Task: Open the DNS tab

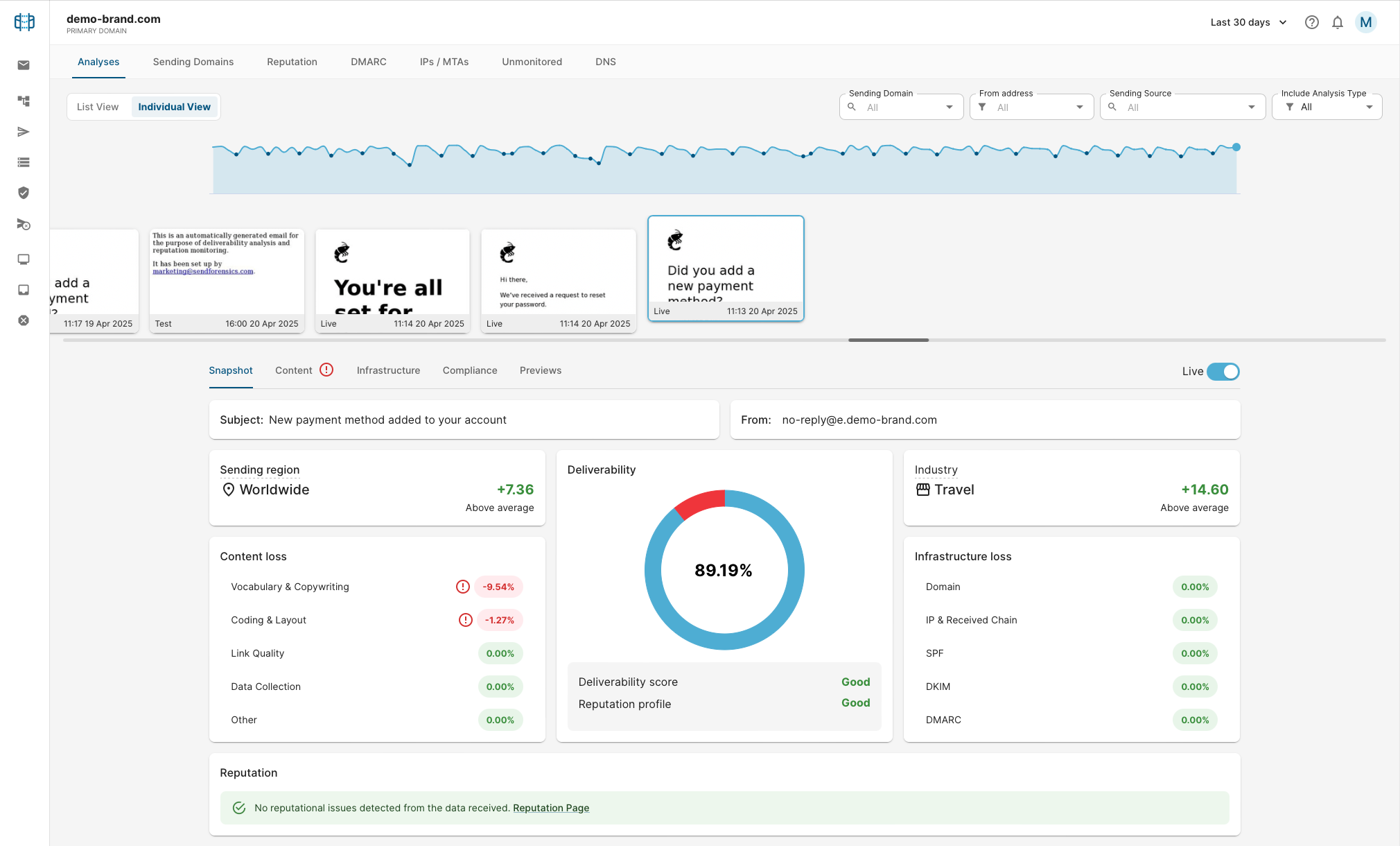Action: click(606, 62)
